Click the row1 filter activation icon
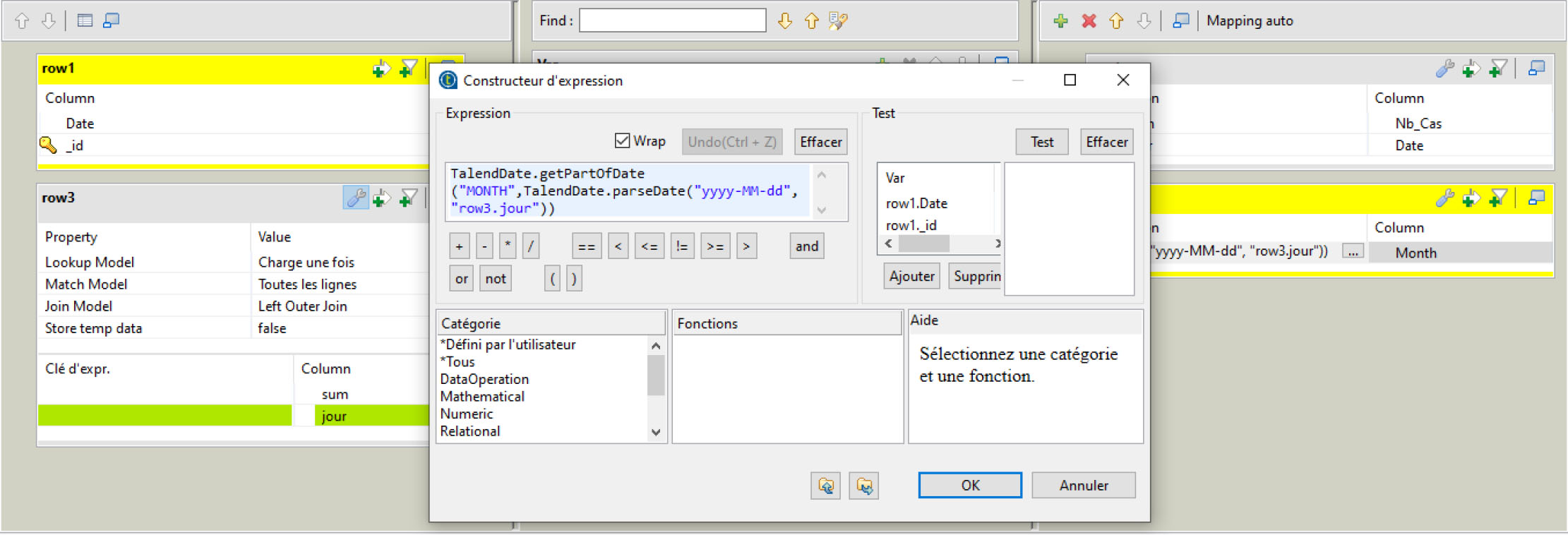 pos(408,68)
